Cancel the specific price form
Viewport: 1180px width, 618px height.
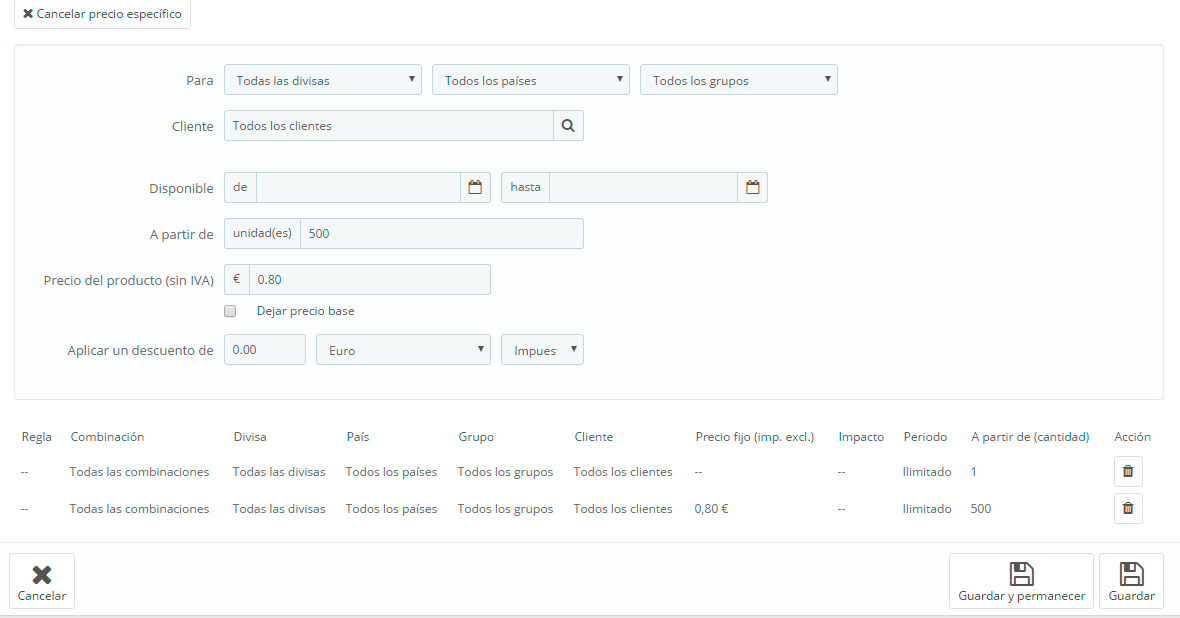(102, 14)
